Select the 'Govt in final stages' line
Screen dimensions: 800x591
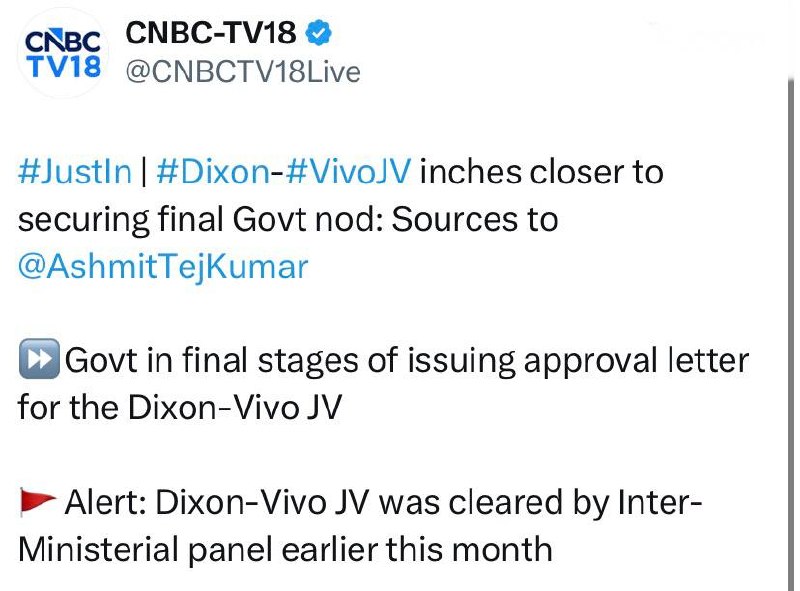[407, 361]
